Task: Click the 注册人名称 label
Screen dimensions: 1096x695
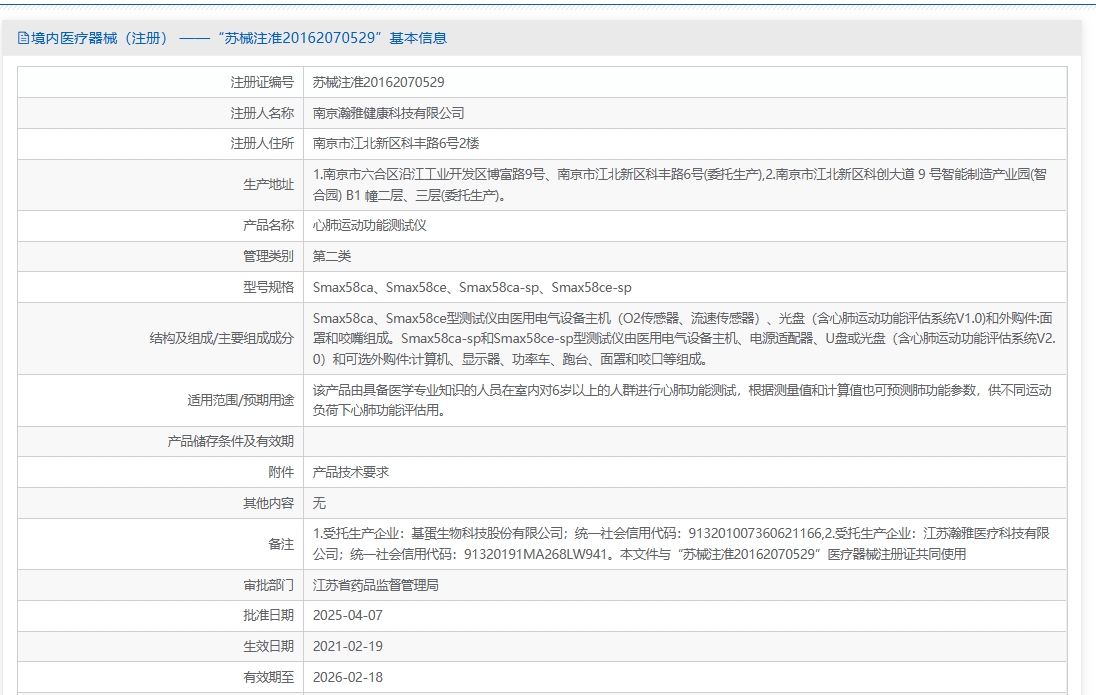Action: [262, 113]
